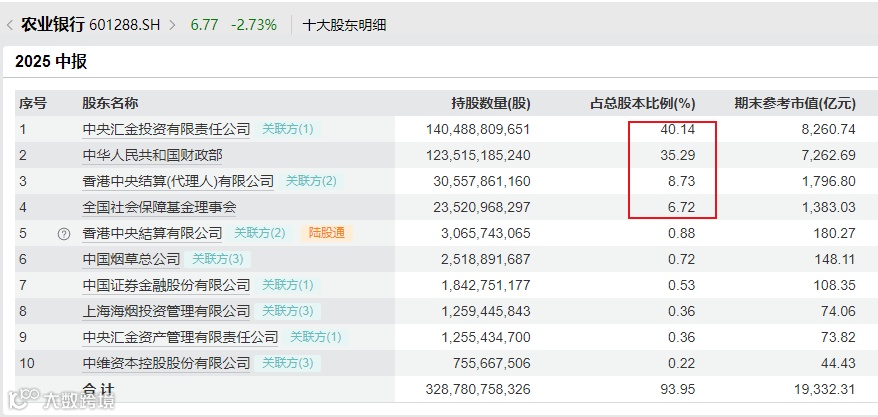The image size is (878, 417).
Task: Open shareholder 香港中央结算(代理人)有限公司
Action: [178, 181]
